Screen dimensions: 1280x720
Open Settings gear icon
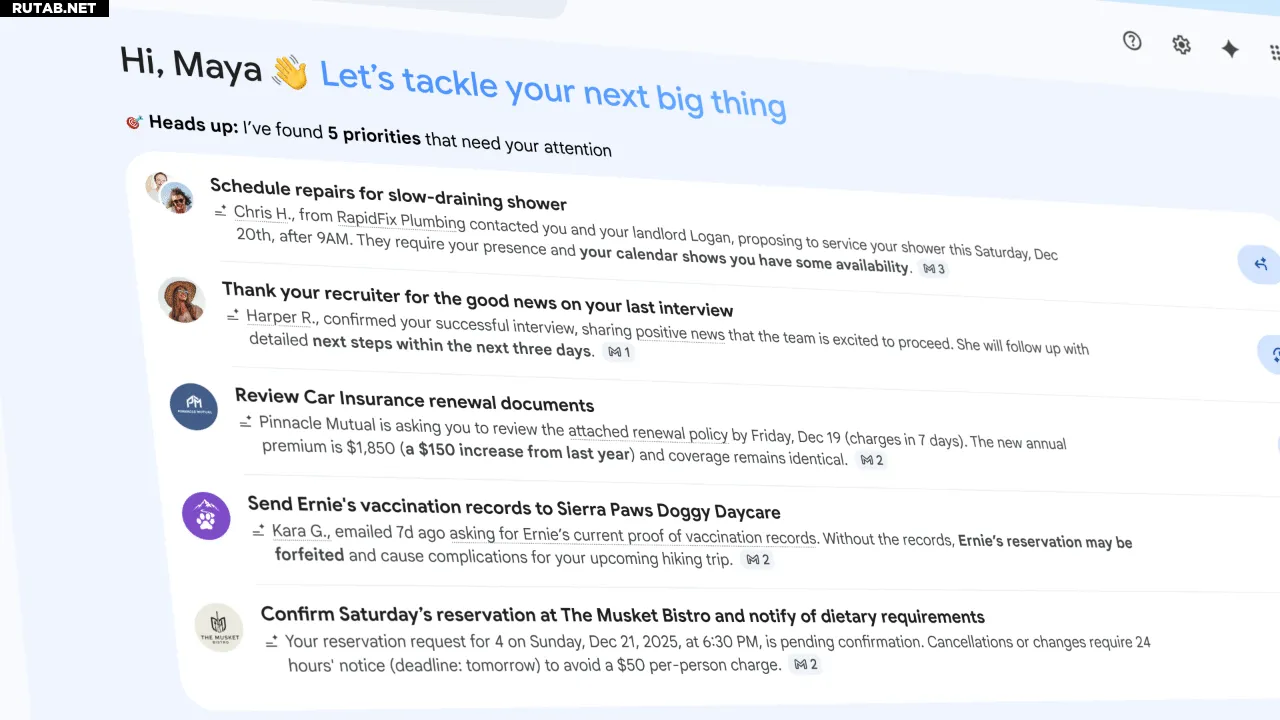pos(1181,45)
